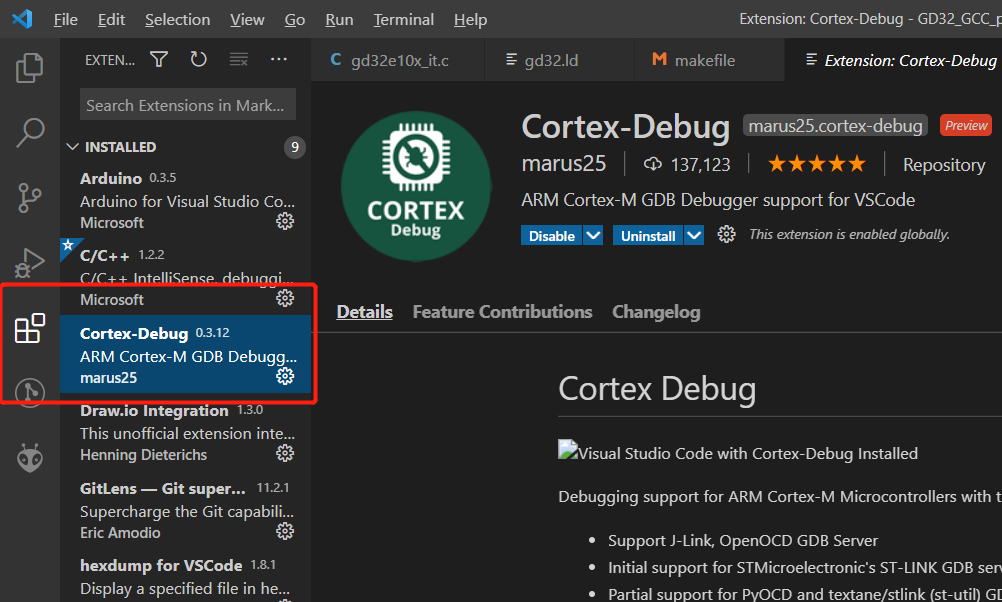Click the installed count badge 9
This screenshot has width=1002, height=602.
coord(295,147)
